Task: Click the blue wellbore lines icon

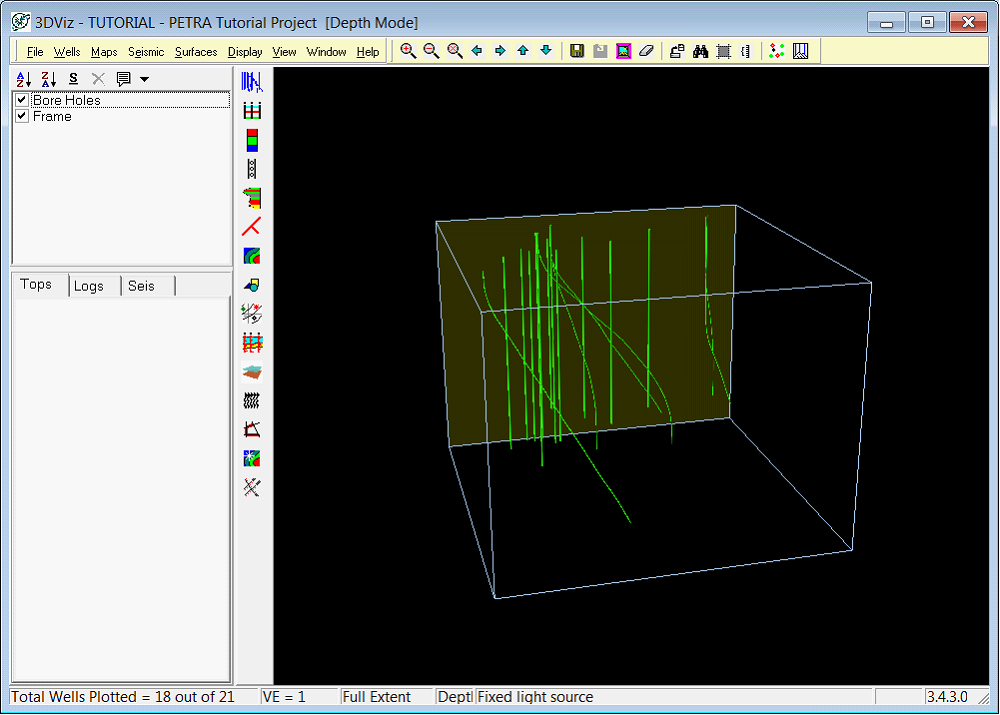Action: [252, 82]
